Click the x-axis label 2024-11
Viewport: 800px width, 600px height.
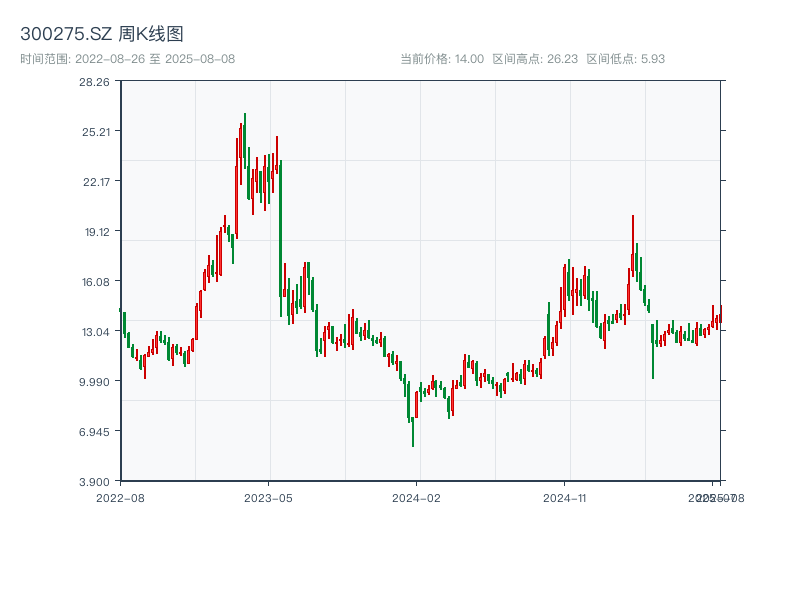click(x=564, y=498)
